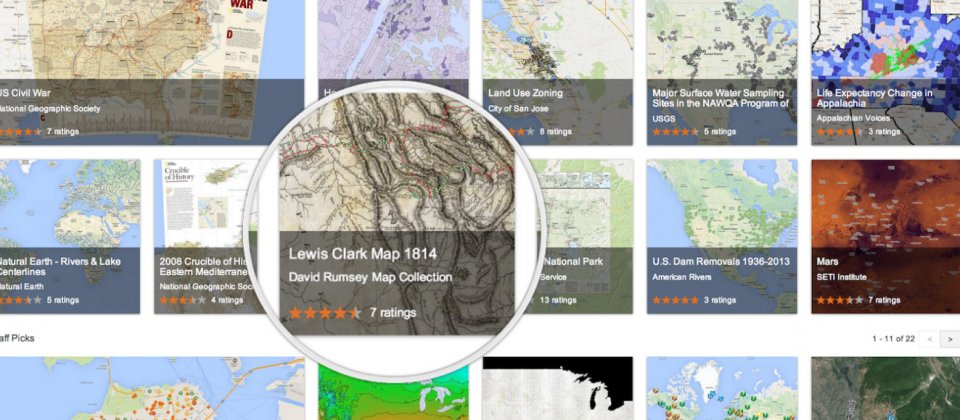Click star rating on U.S. Dam Removals
The height and width of the screenshot is (420, 960).
(675, 300)
